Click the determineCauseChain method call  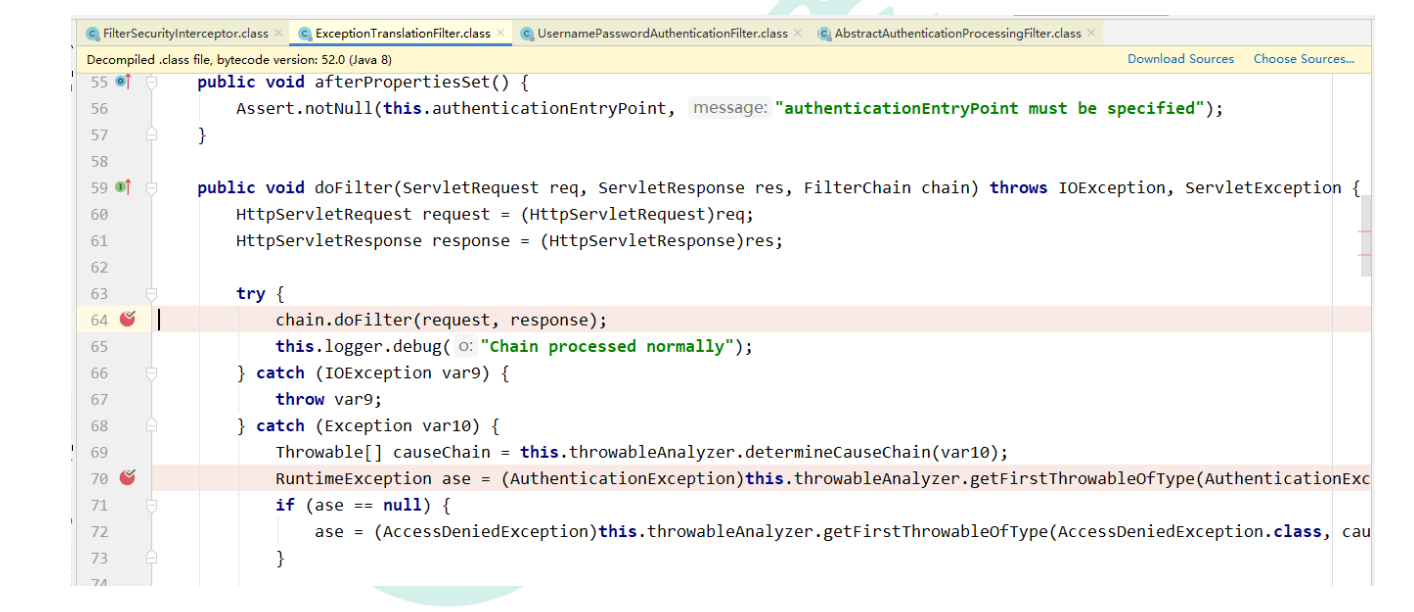pyautogui.click(x=837, y=452)
